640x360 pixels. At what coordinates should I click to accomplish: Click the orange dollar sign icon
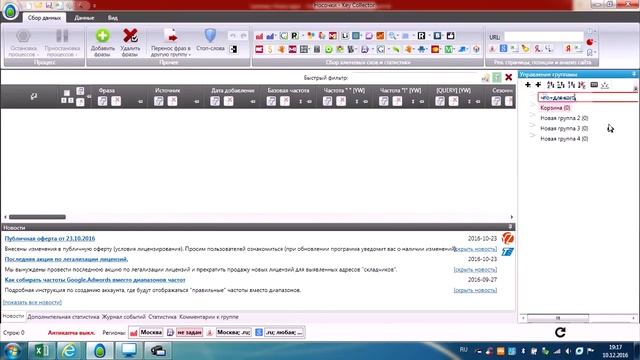click(x=270, y=49)
